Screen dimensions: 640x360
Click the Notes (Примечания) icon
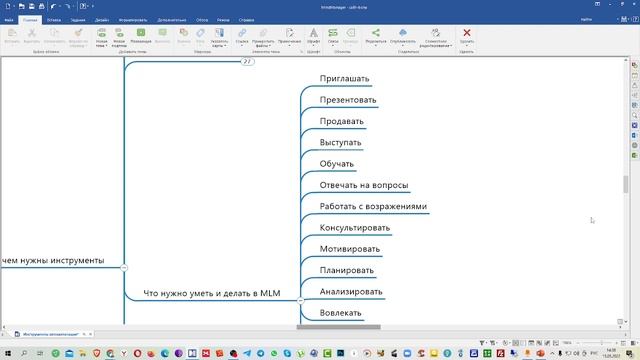(289, 33)
